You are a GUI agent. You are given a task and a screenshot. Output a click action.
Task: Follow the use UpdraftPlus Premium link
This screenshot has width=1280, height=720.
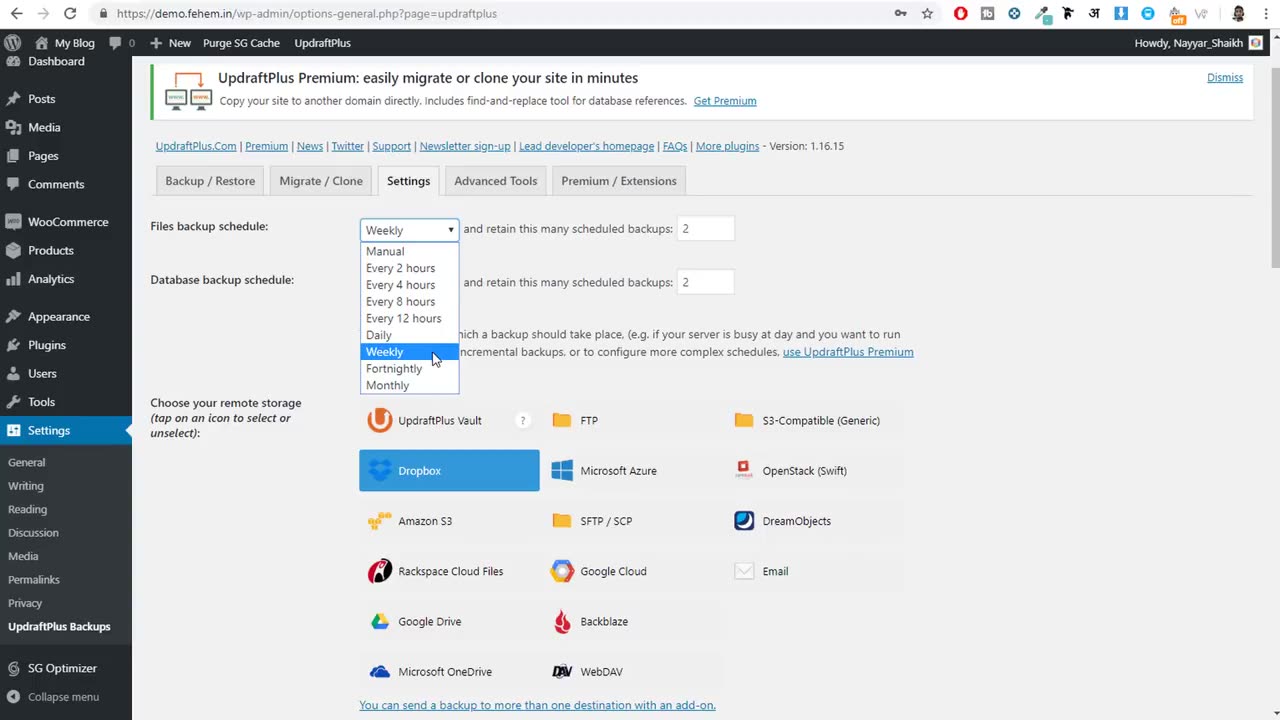pyautogui.click(x=848, y=352)
